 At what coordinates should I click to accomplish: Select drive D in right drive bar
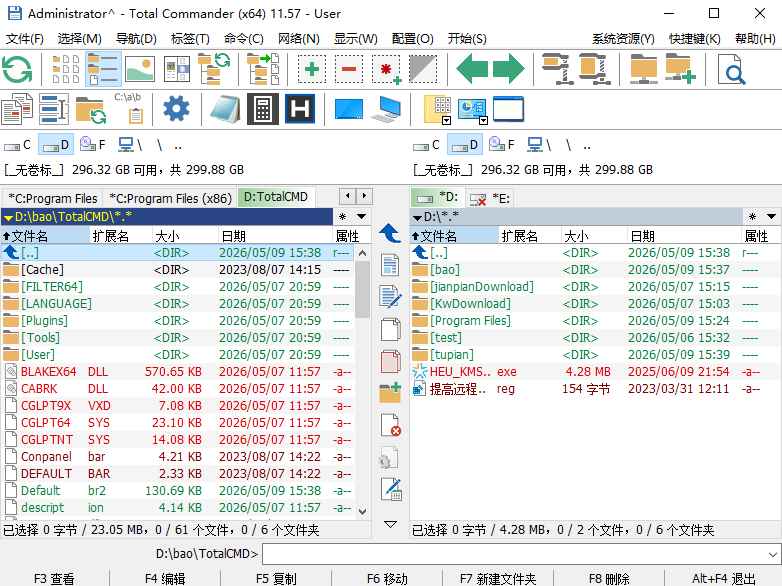click(x=465, y=145)
